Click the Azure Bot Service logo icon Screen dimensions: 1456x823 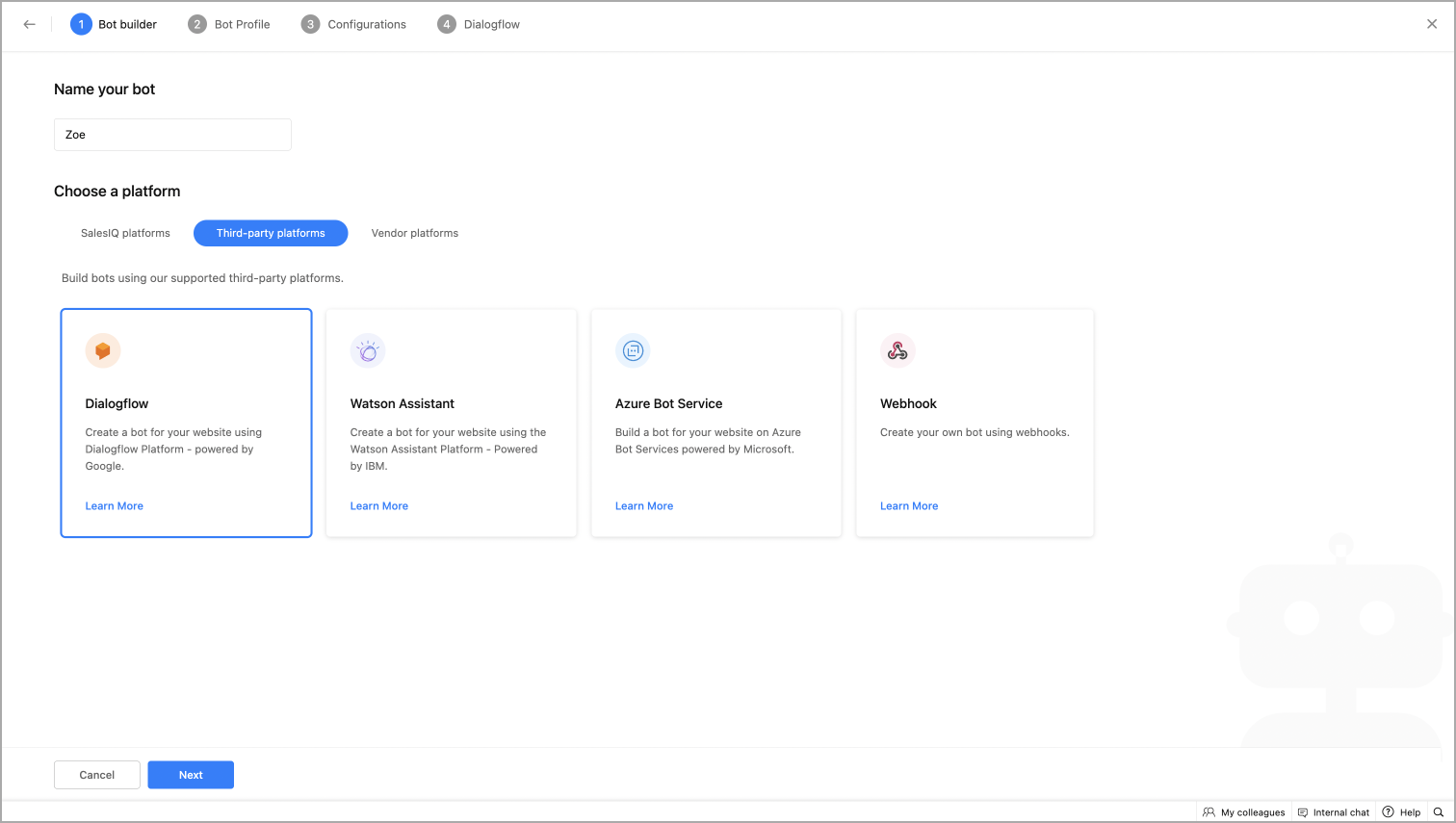633,350
